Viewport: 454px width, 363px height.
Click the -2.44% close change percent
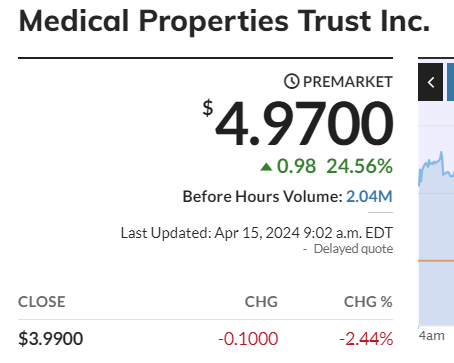point(366,339)
